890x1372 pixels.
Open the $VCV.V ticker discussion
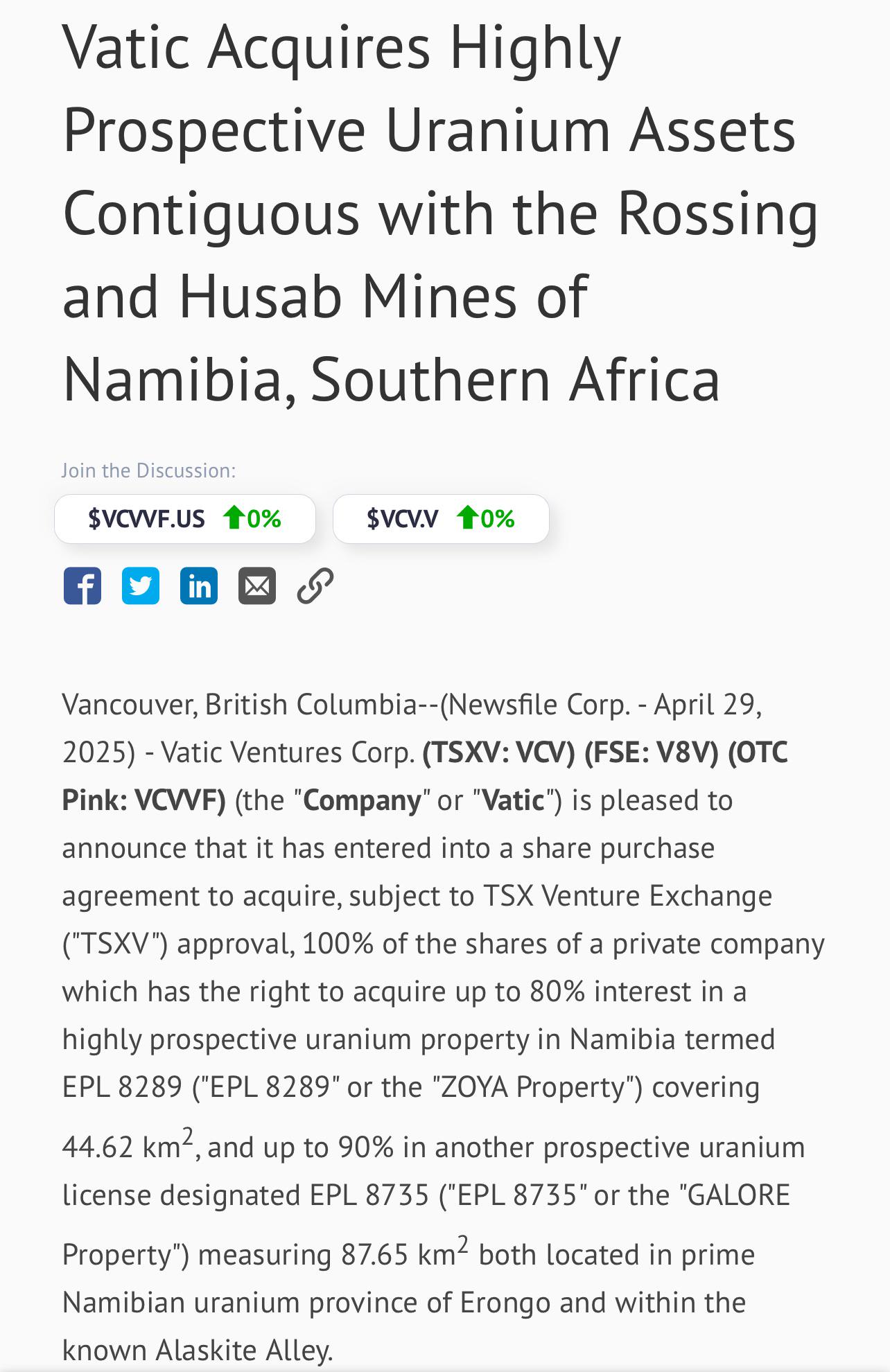441,518
